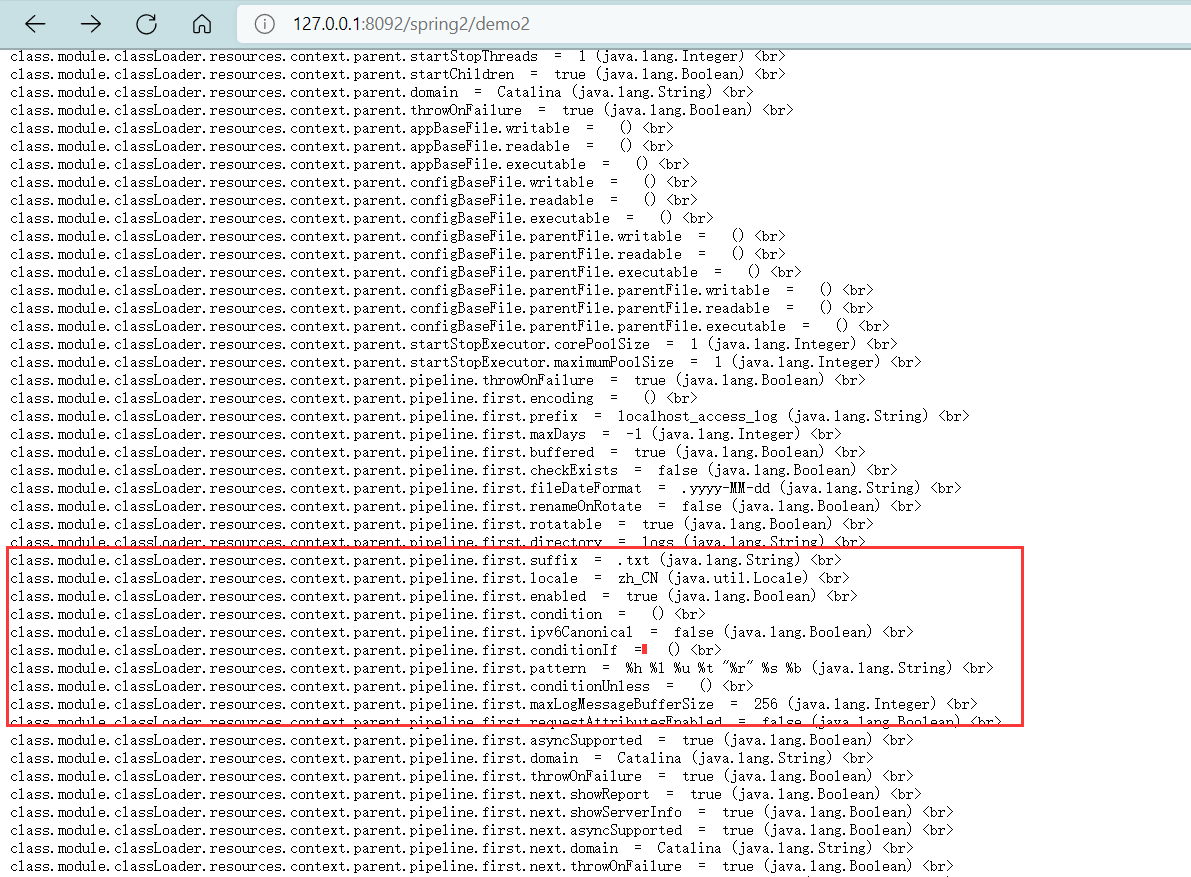Reload the page with the Refresh icon

(x=147, y=23)
